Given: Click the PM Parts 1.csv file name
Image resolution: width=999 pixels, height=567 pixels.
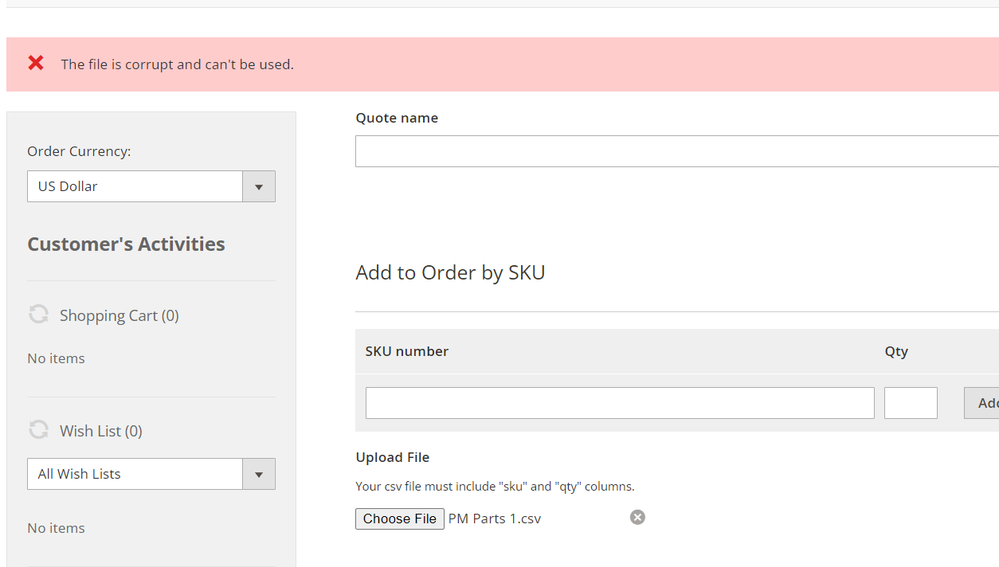Looking at the screenshot, I should pos(494,519).
